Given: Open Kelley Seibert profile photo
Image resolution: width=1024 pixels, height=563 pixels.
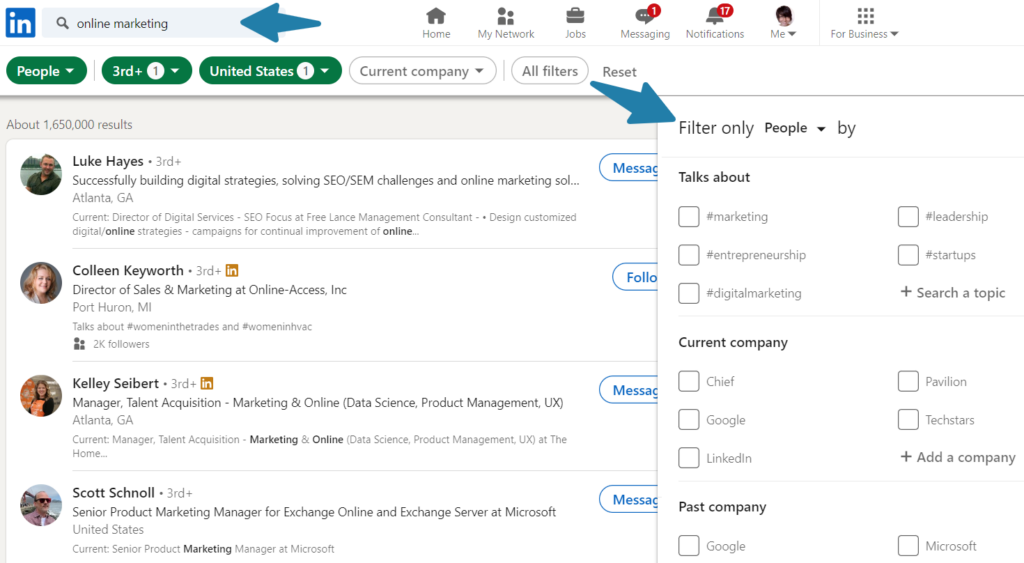Looking at the screenshot, I should [x=40, y=396].
